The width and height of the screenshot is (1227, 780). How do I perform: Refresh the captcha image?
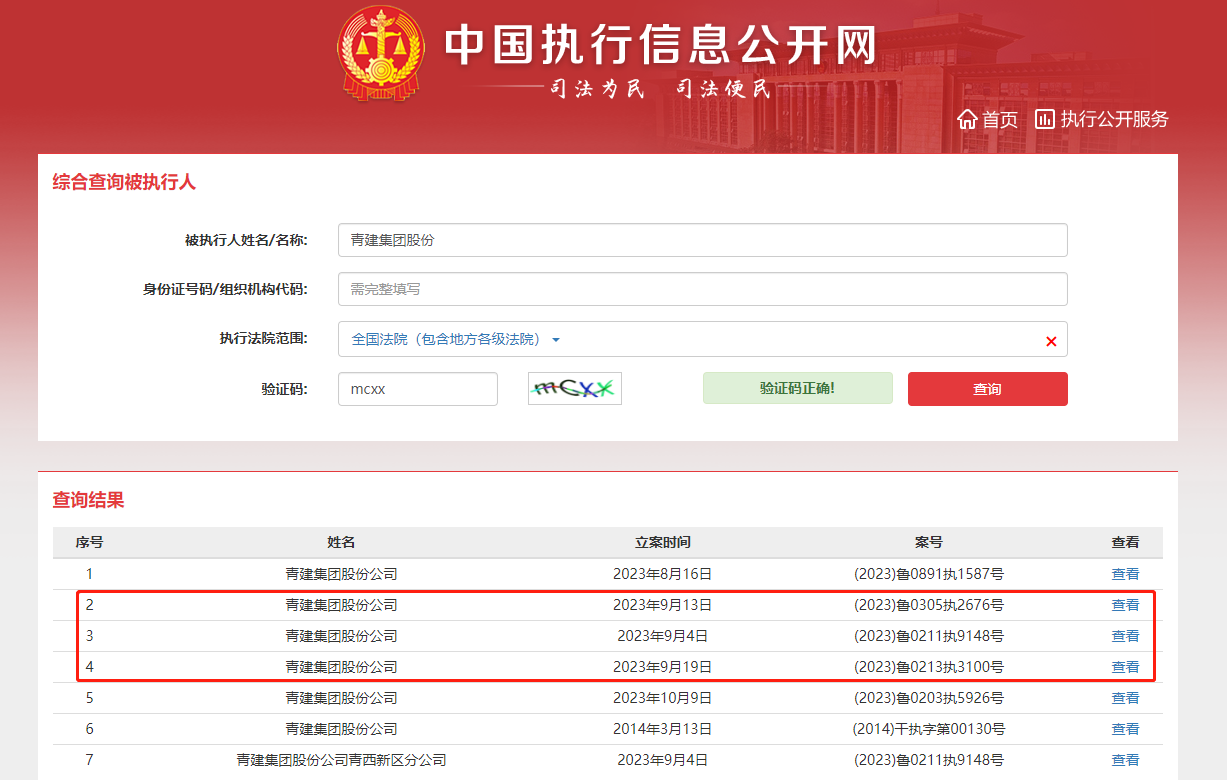click(x=574, y=389)
